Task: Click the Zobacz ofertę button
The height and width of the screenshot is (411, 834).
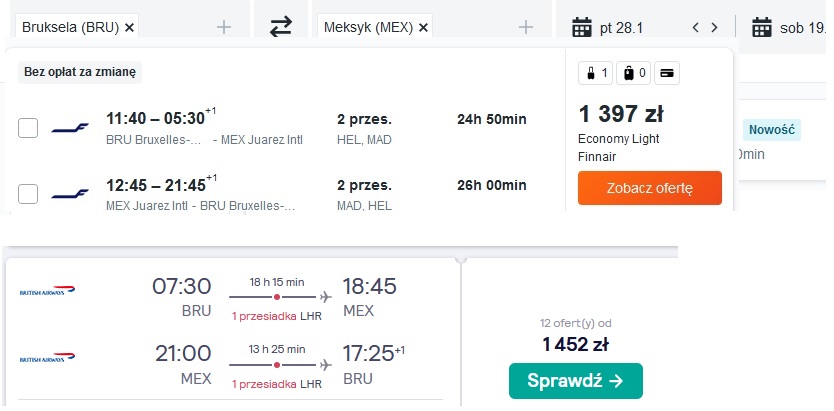Action: click(x=649, y=188)
